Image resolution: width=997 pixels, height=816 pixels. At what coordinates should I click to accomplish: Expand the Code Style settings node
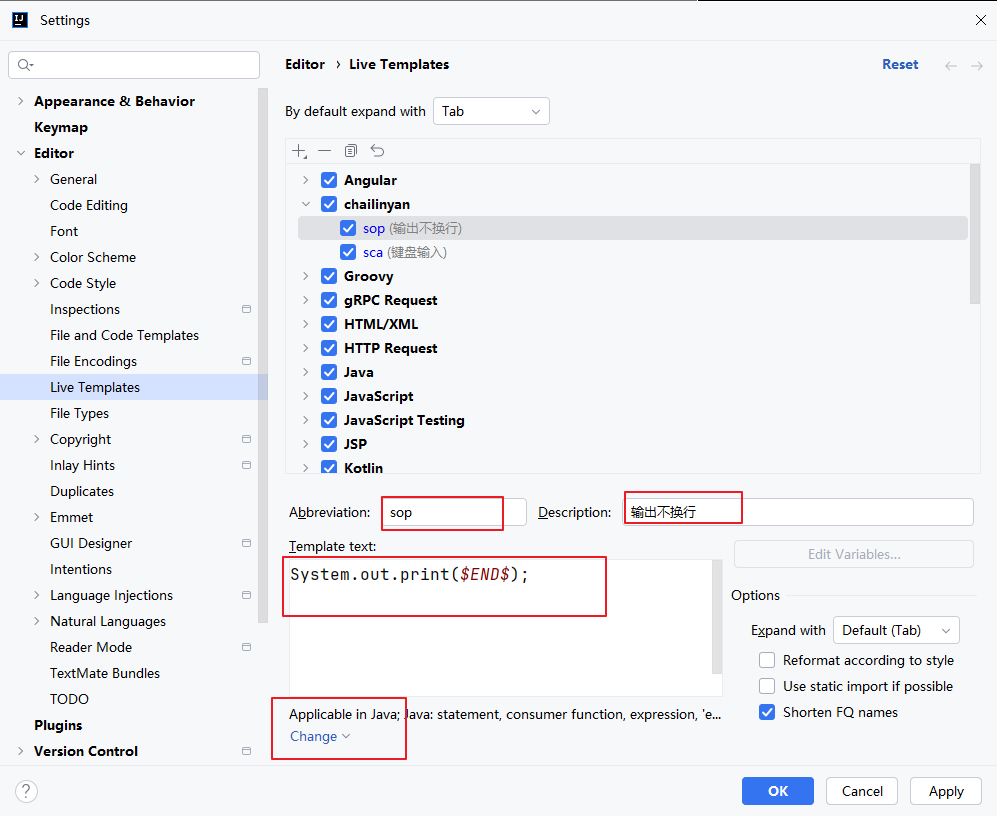coord(37,283)
